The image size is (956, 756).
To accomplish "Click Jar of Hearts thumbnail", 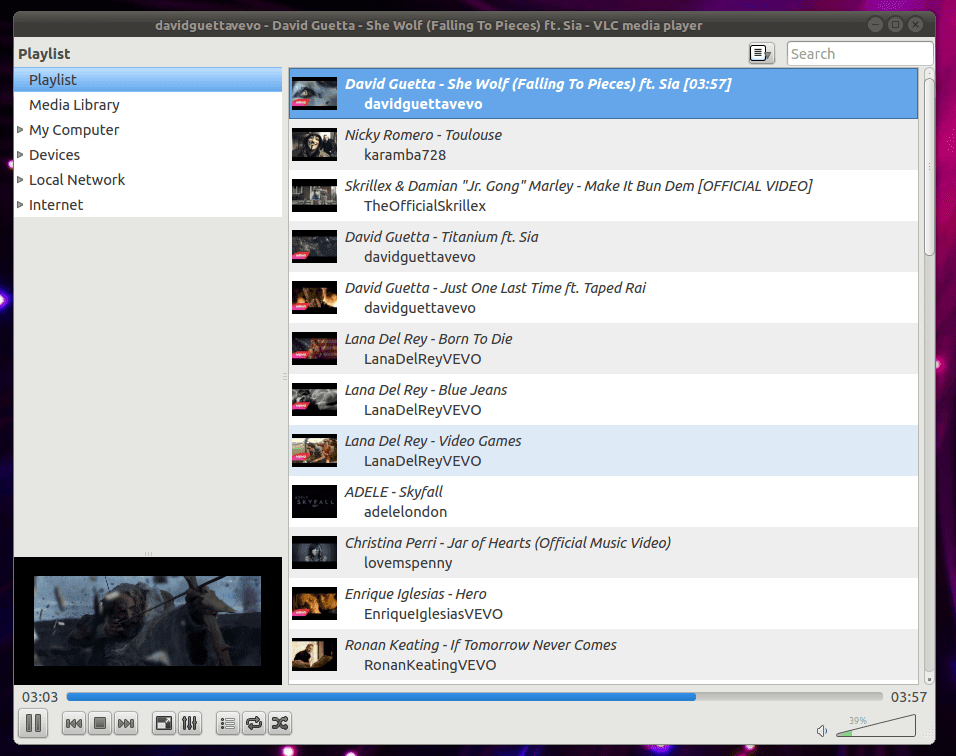I will [315, 552].
